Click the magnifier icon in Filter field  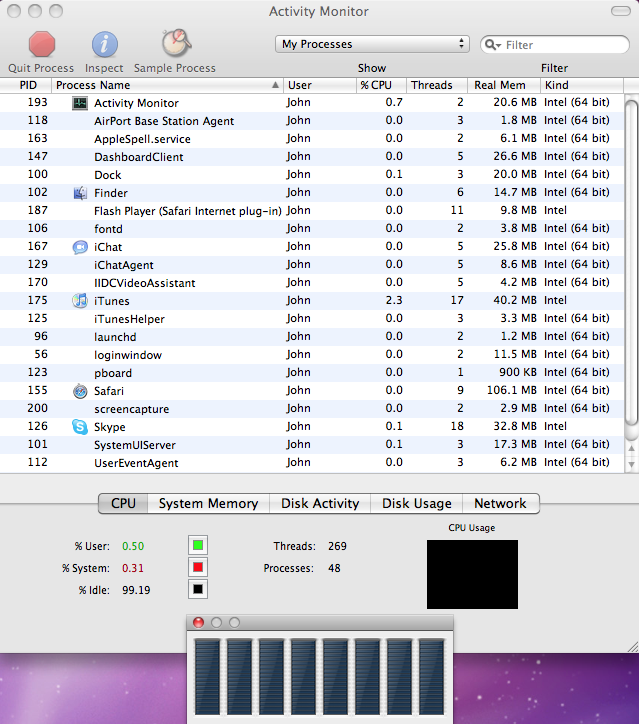coord(492,45)
